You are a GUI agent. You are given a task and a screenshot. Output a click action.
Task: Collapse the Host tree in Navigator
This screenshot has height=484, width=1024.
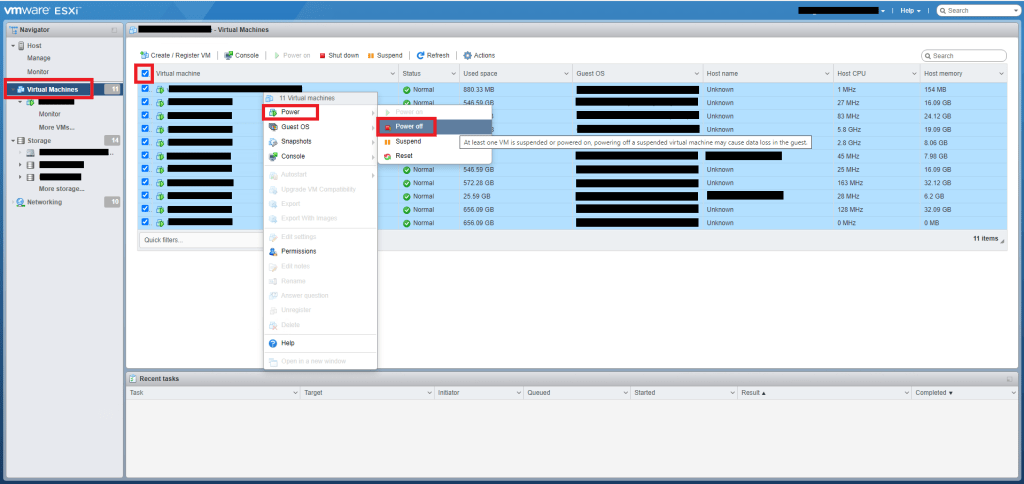[x=13, y=46]
